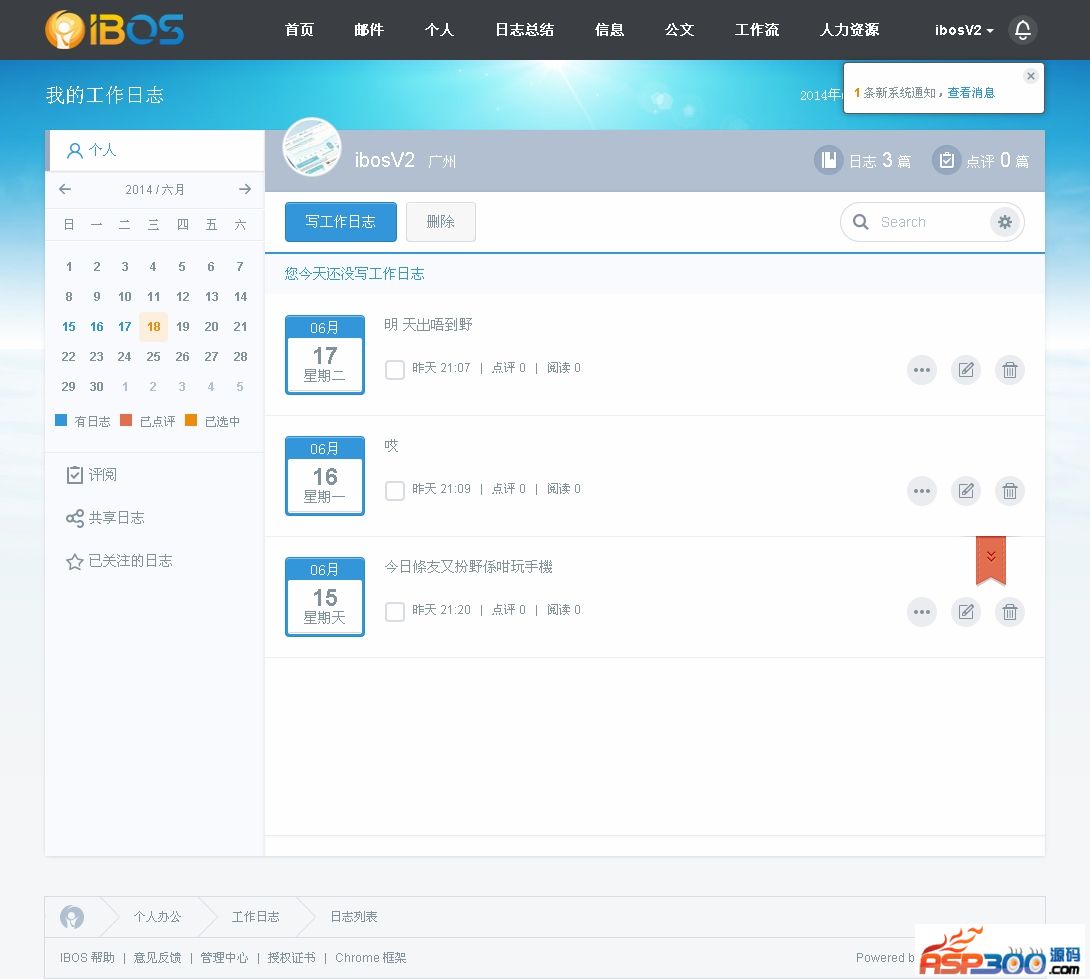The width and height of the screenshot is (1090, 979).
Task: Open the log titled 明 天出唔到野
Action: [428, 325]
